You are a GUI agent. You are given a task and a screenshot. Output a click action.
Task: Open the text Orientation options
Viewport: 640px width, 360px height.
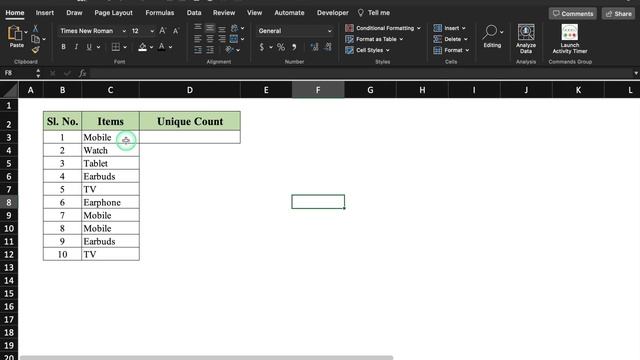tap(229, 50)
